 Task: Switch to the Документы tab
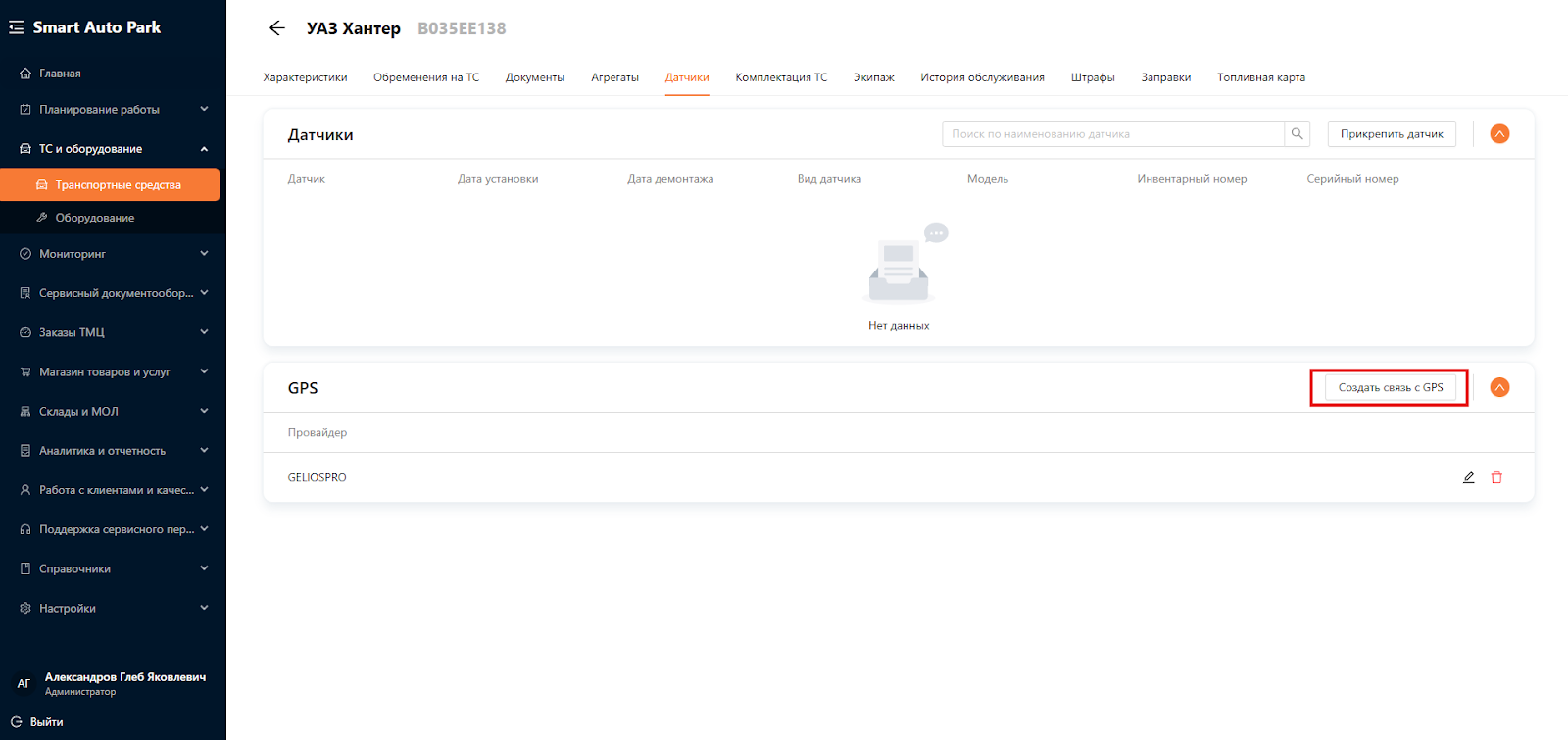click(535, 77)
